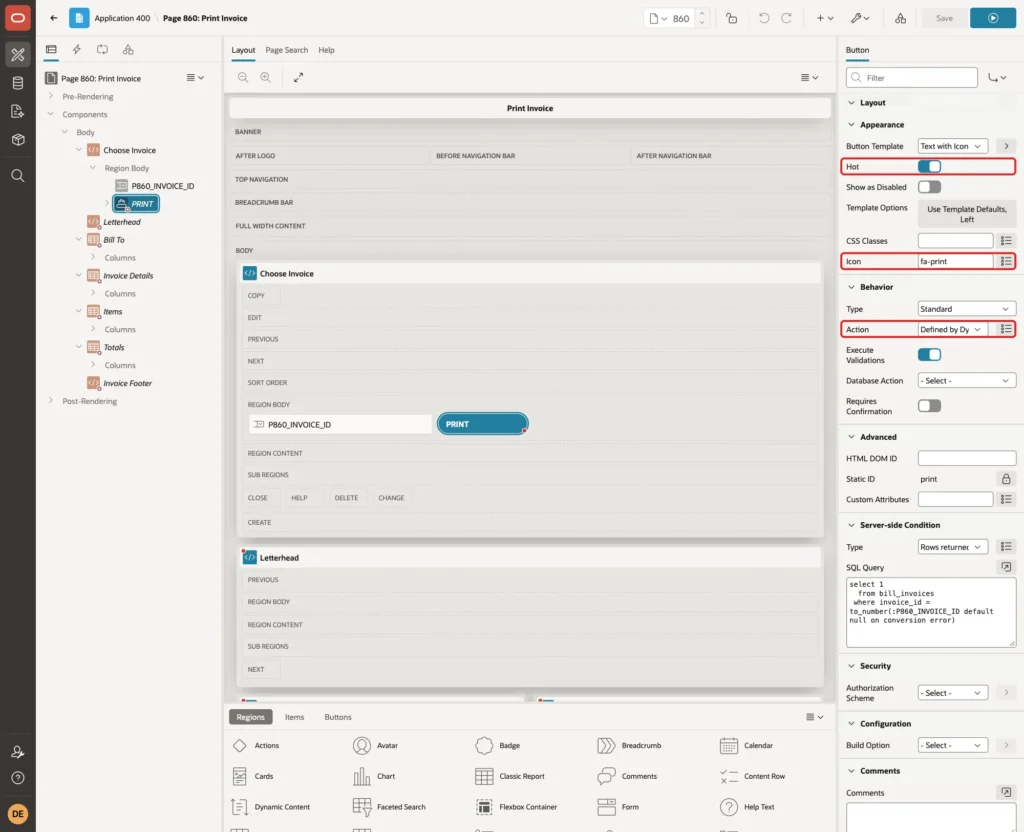The height and width of the screenshot is (832, 1024).
Task: Click the Redo icon
Action: pos(786,18)
